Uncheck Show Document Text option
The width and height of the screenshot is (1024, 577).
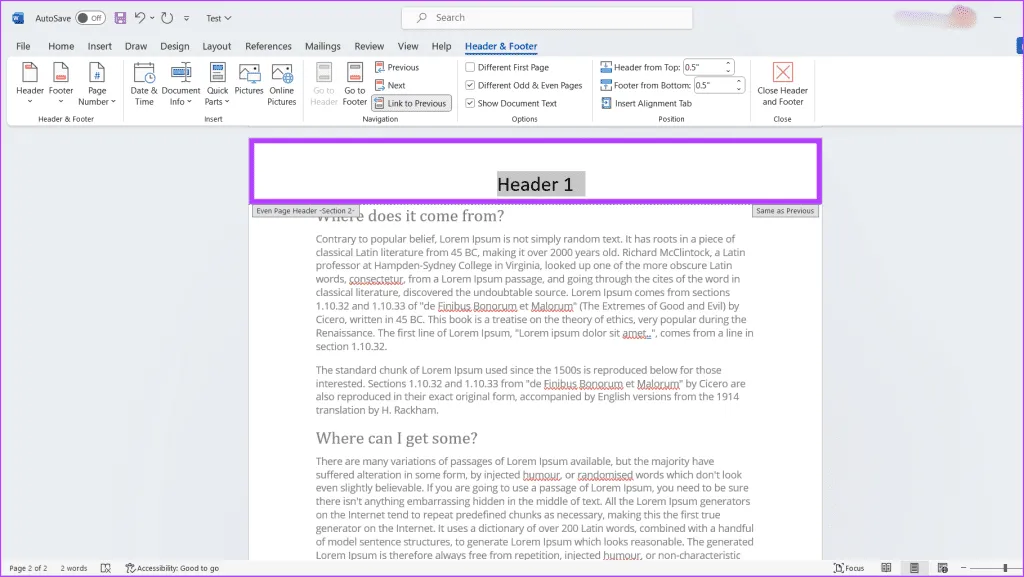471,103
